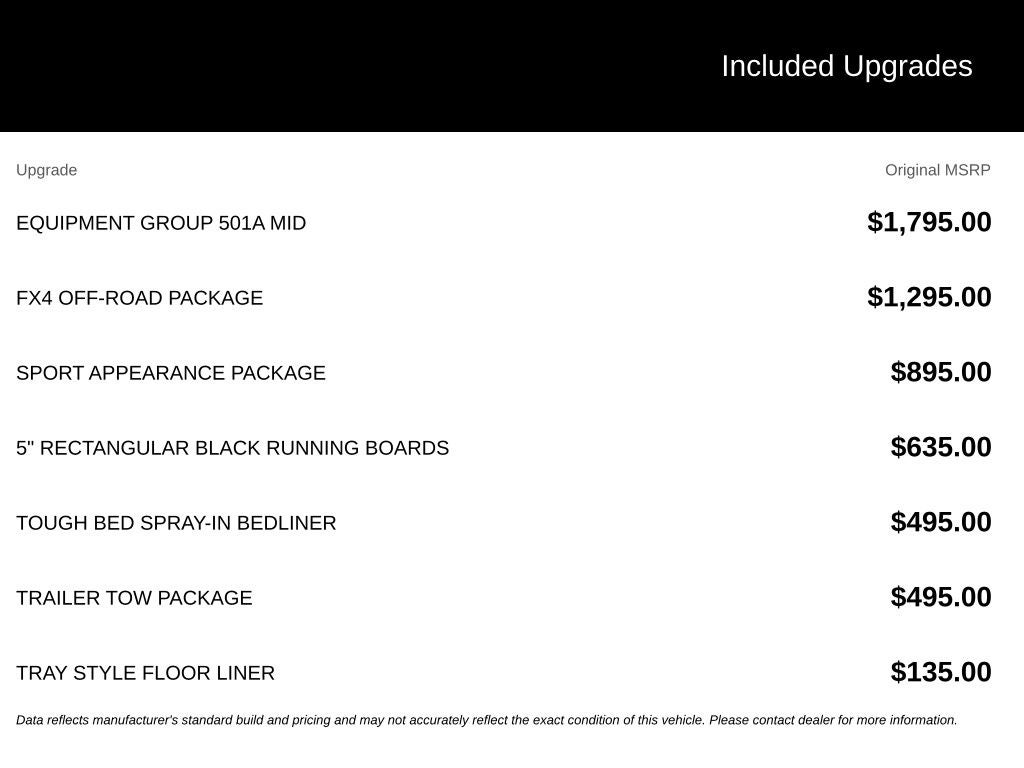The width and height of the screenshot is (1024, 768).
Task: Select the Original MSRP column header
Action: [x=937, y=170]
